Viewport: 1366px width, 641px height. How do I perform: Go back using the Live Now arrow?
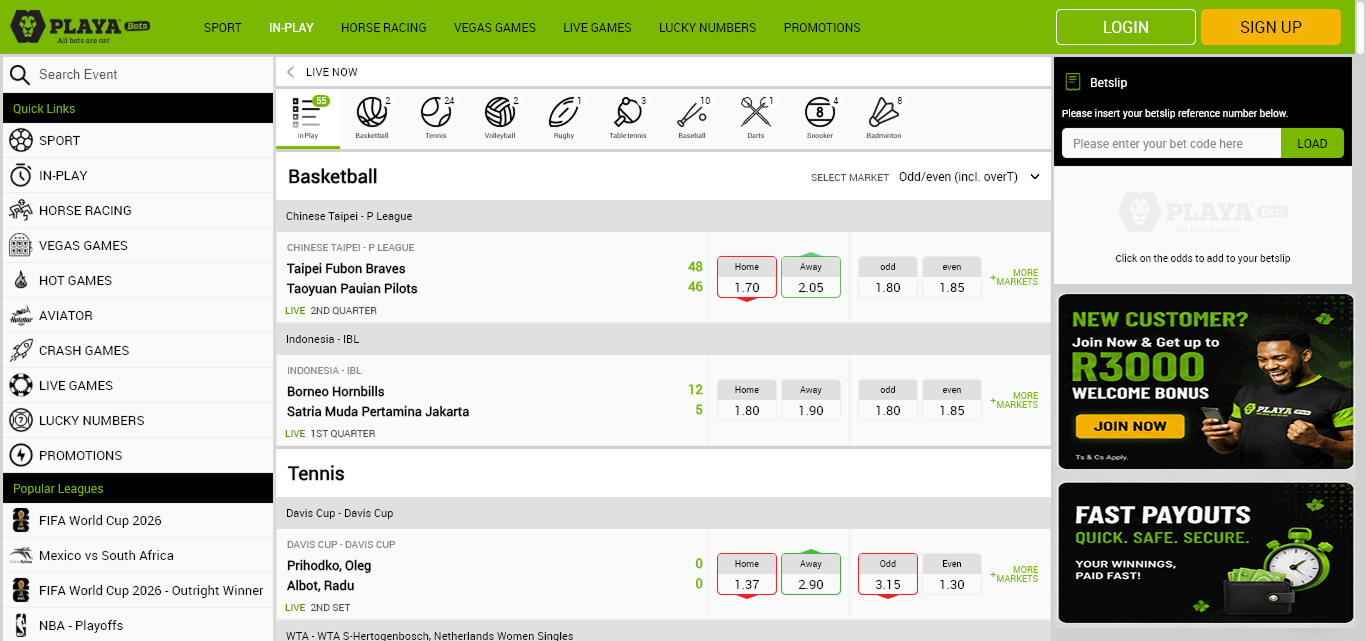click(291, 72)
